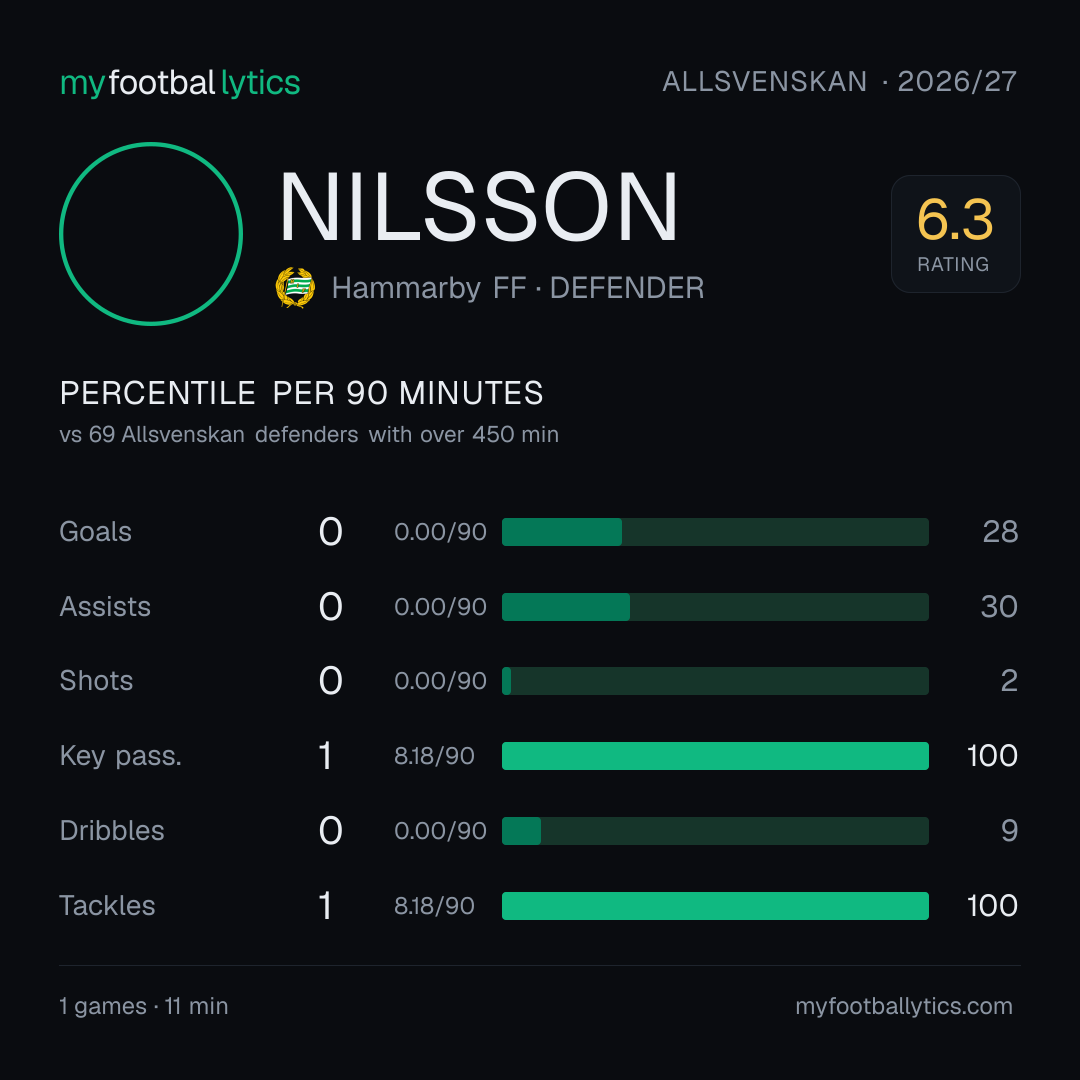Click the Hammarby FF club crest icon

pos(295,288)
